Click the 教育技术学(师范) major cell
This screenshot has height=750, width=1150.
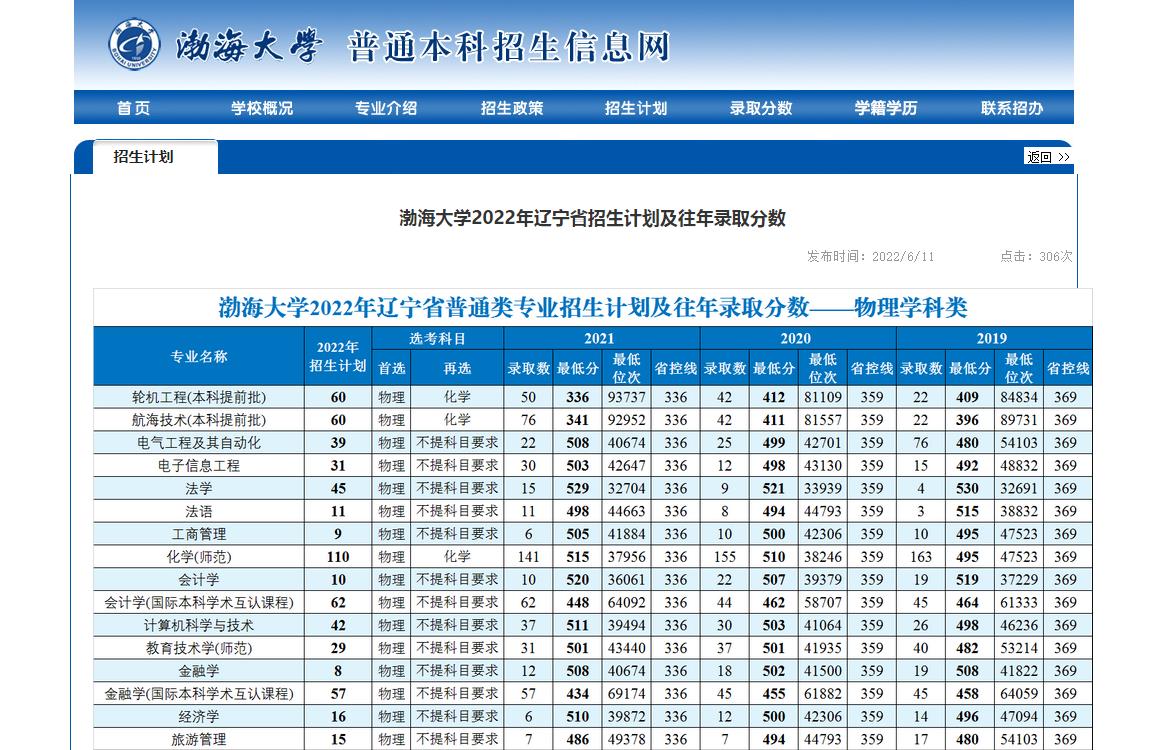199,648
